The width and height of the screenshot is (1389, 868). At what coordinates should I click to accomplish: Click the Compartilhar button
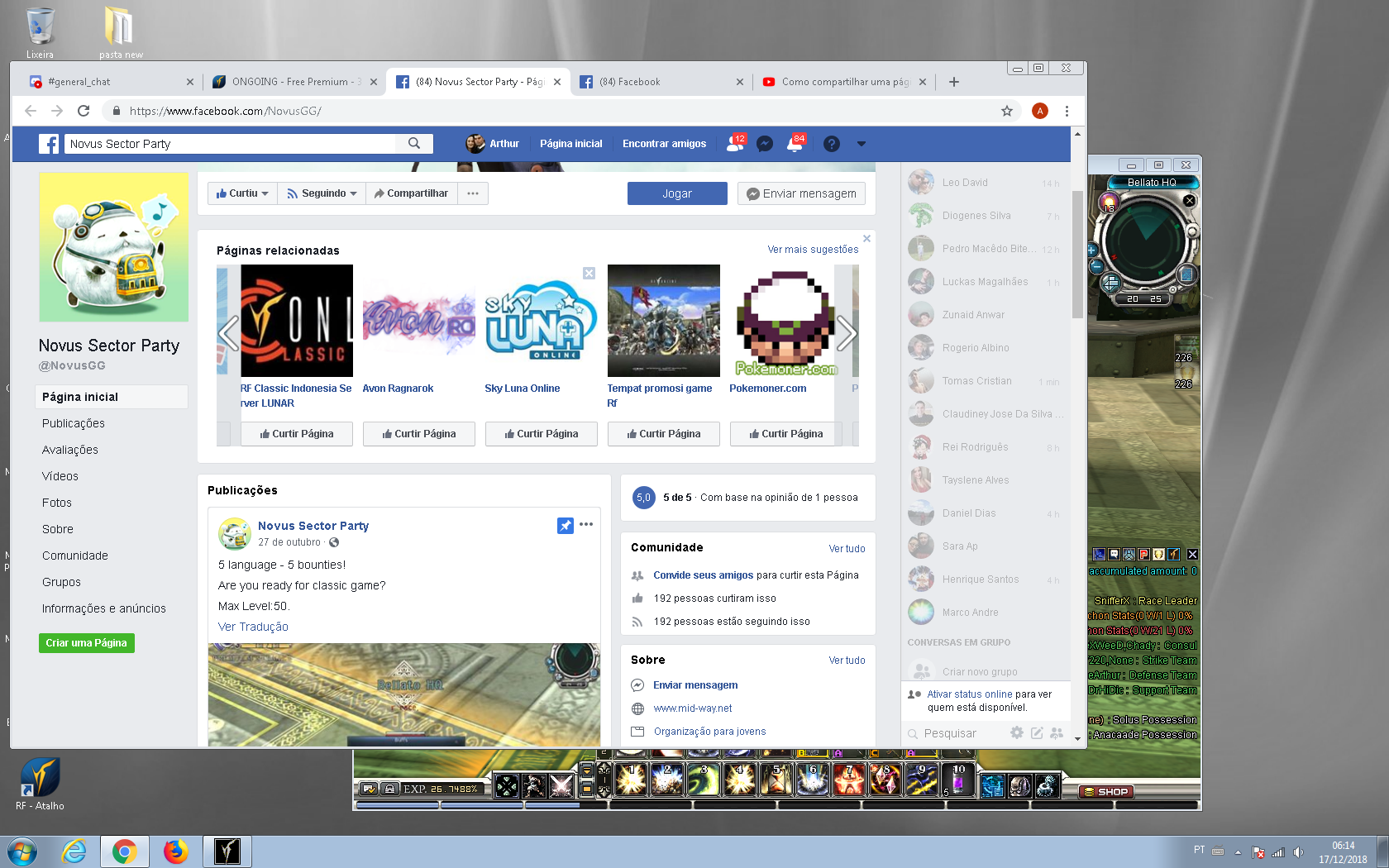click(x=411, y=193)
